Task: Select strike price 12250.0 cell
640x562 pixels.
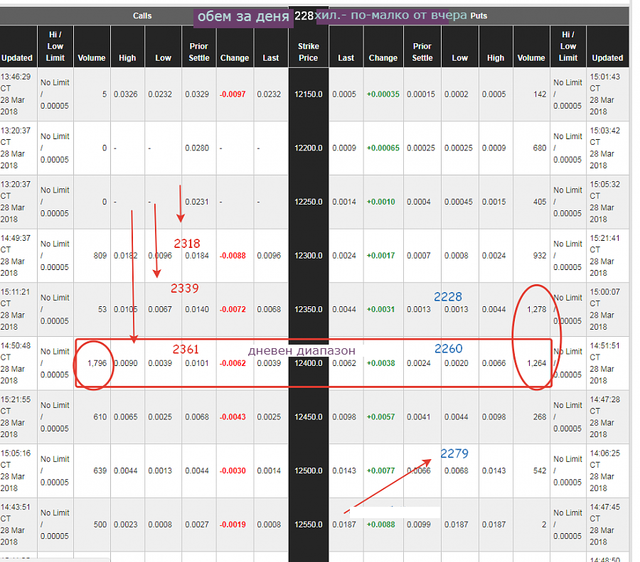Action: pos(308,202)
